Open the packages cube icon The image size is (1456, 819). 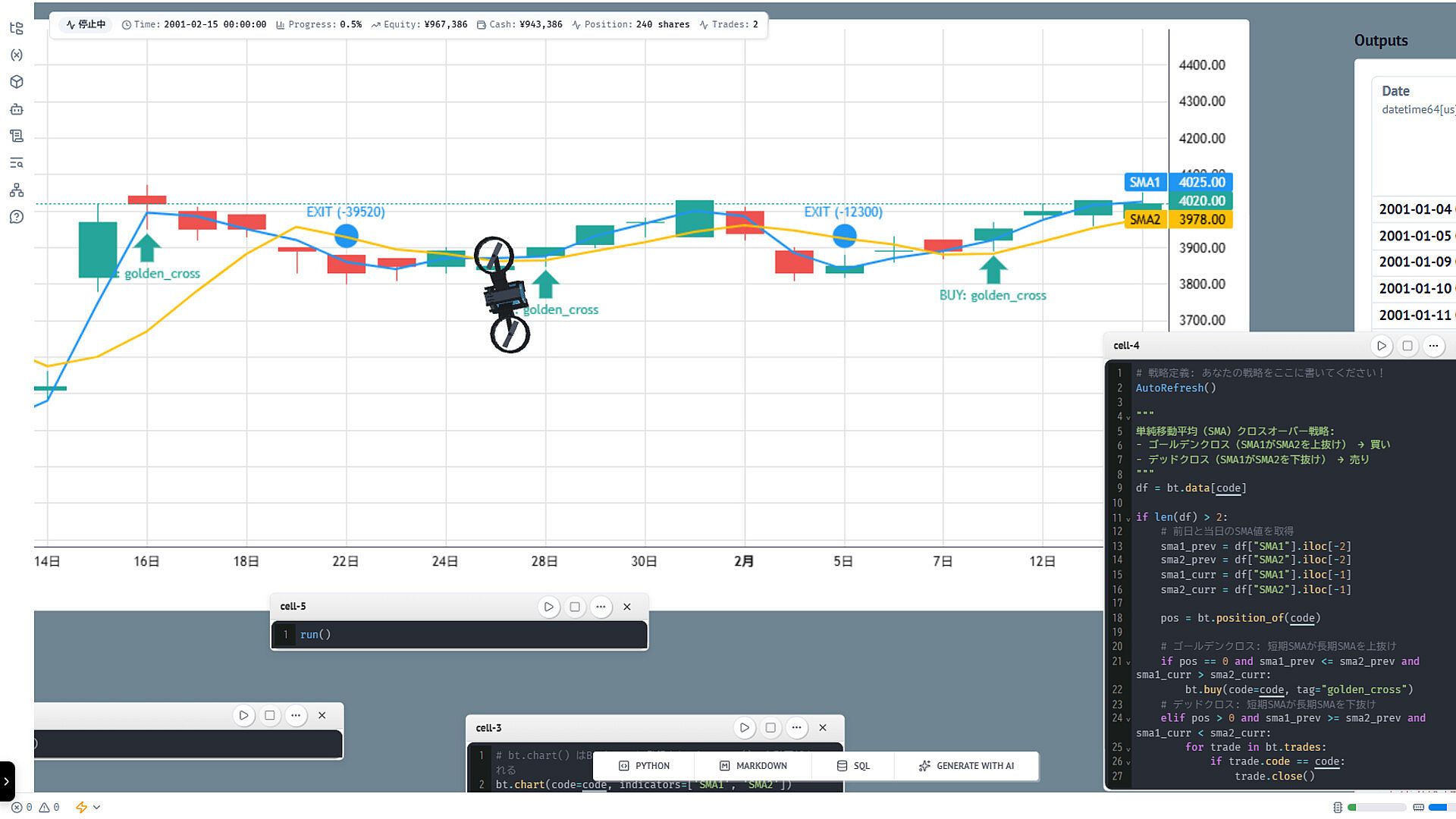coord(17,82)
